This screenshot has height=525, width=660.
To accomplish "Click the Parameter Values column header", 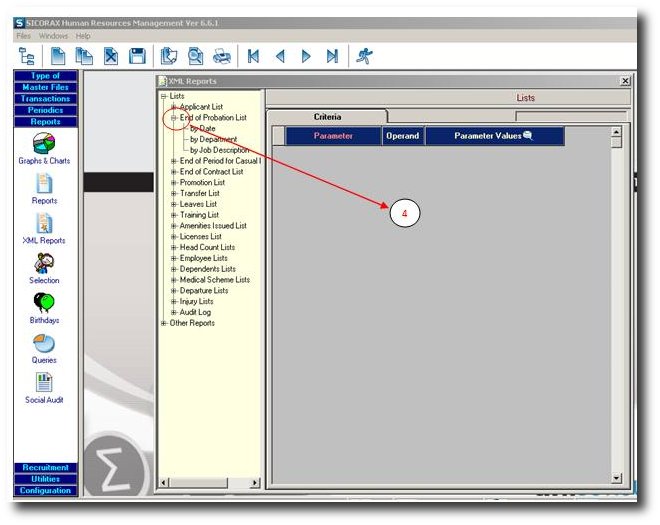I will click(494, 136).
